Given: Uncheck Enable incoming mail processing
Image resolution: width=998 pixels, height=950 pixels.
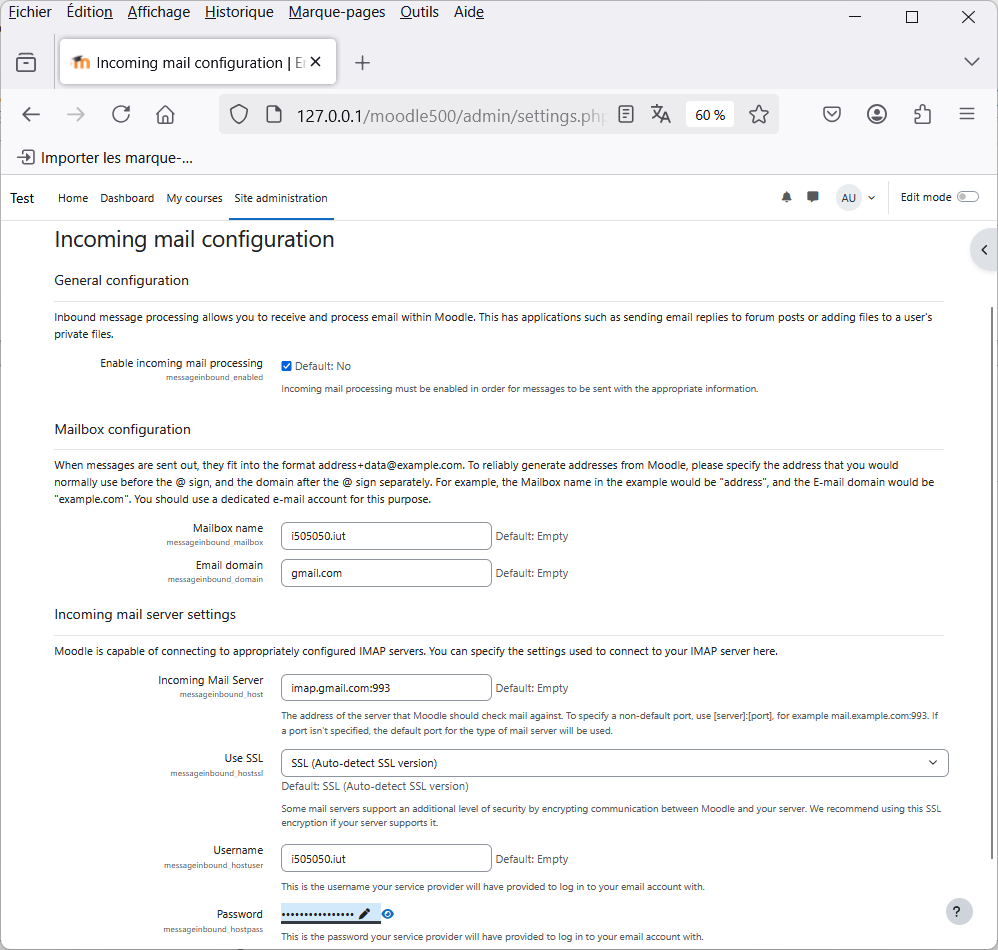Looking at the screenshot, I should tap(286, 366).
